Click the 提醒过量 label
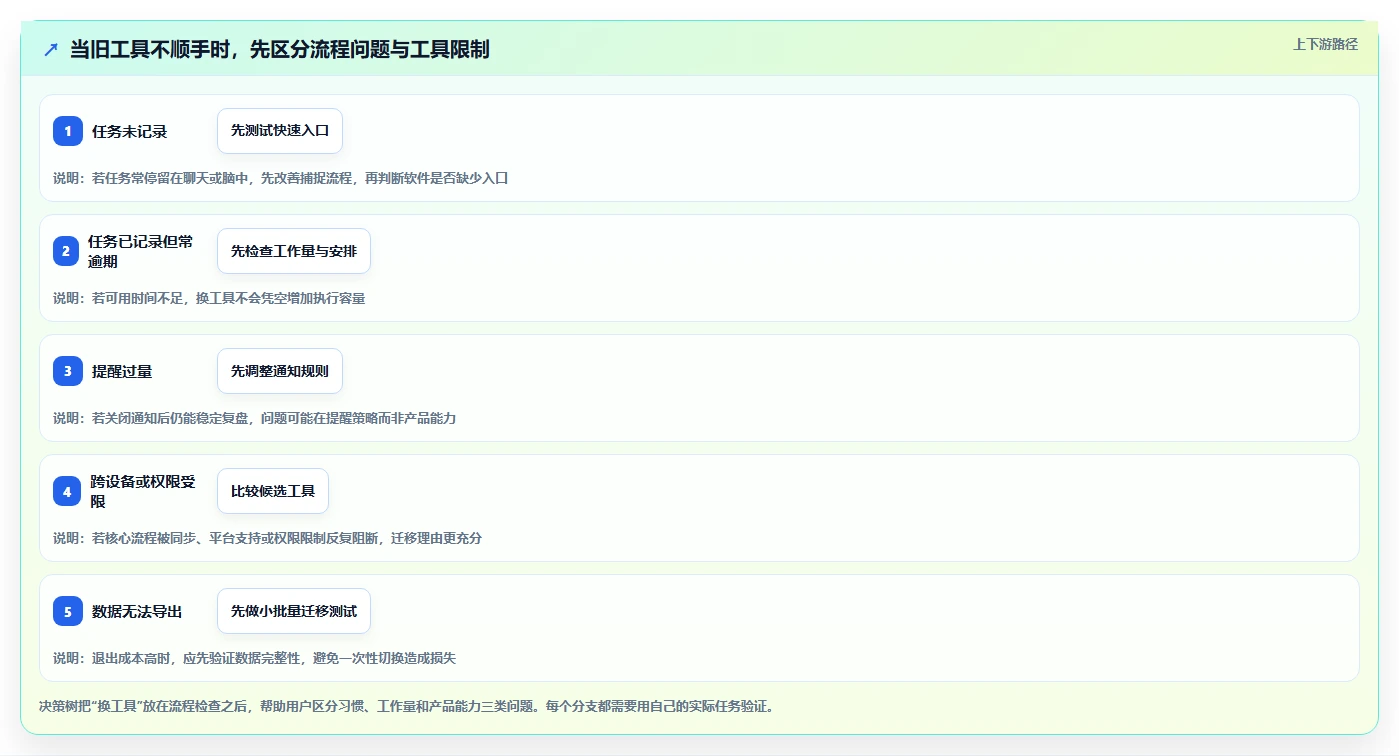The width and height of the screenshot is (1399, 756). (x=122, y=371)
